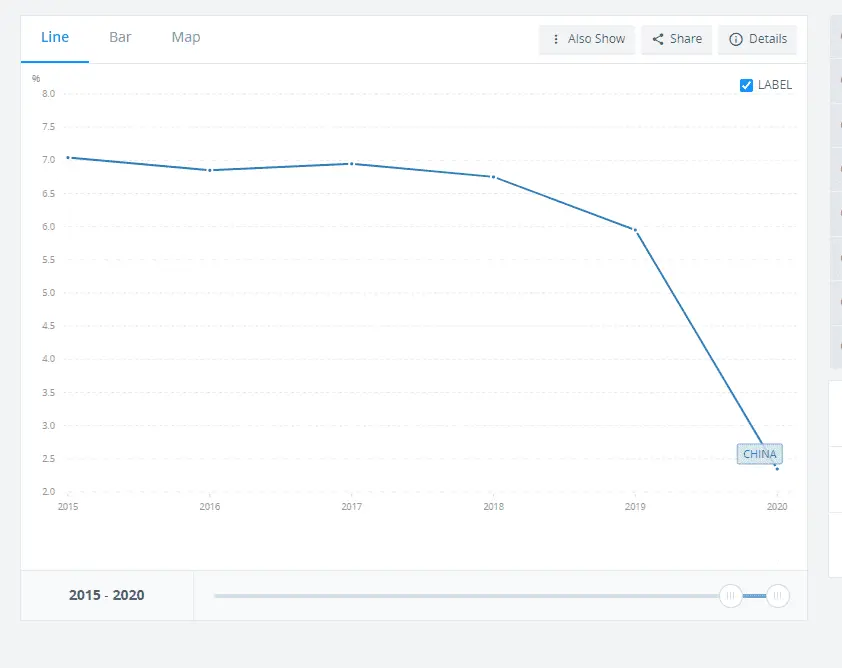Screen dimensions: 842x668
Task: Click the slider track left of the handles
Action: pos(450,596)
